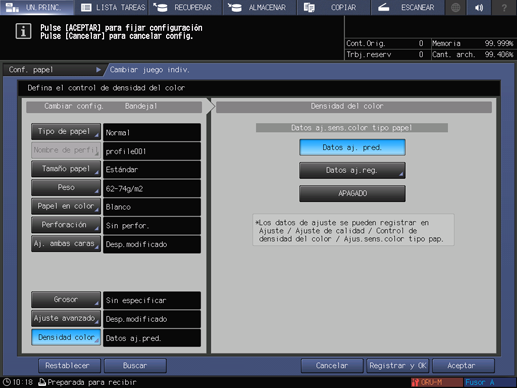Open the Tipo de papel setting
Image resolution: width=517 pixels, height=388 pixels.
(x=66, y=131)
